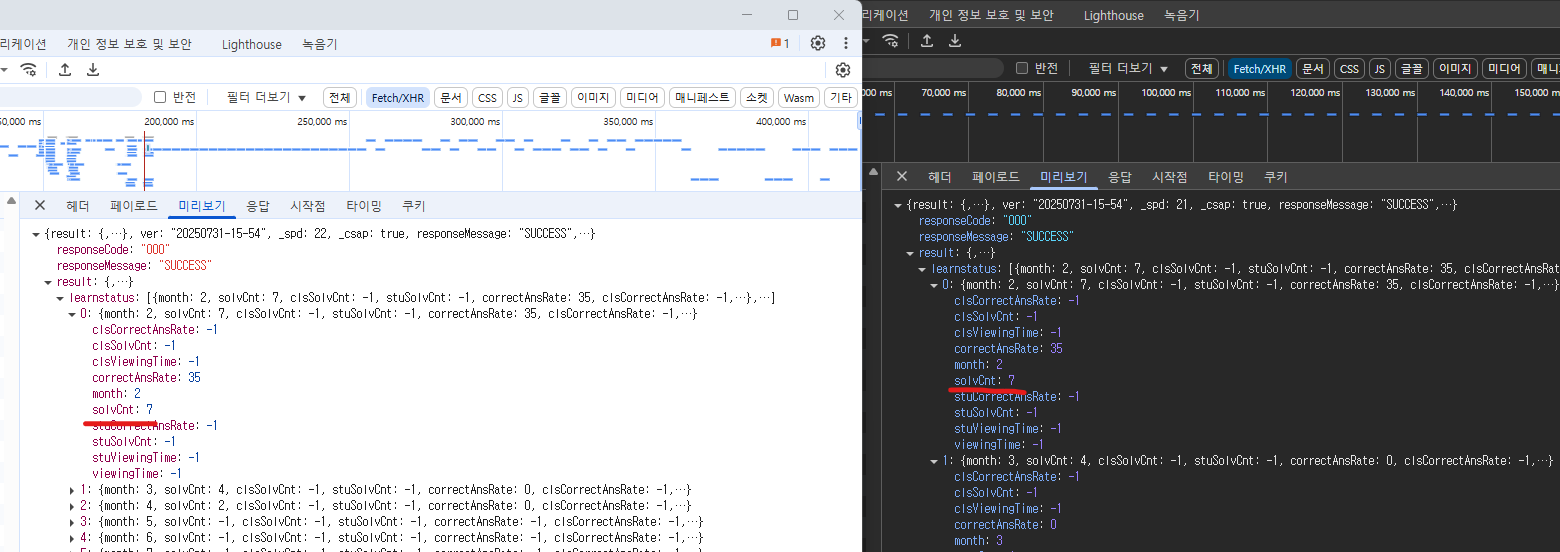Toggle 반전 checkbox in light window

[x=160, y=97]
